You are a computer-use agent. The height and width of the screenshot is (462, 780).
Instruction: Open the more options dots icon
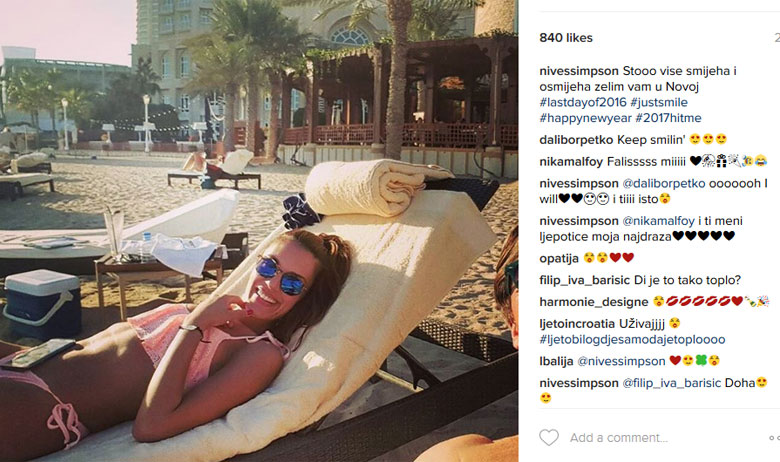point(775,438)
